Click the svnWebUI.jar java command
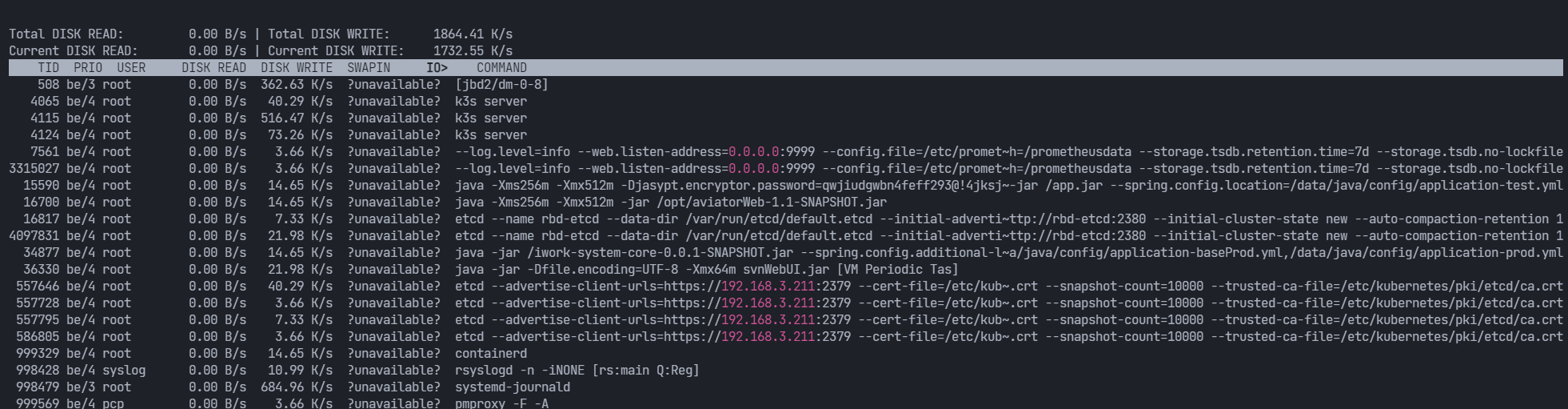 pyautogui.click(x=706, y=270)
